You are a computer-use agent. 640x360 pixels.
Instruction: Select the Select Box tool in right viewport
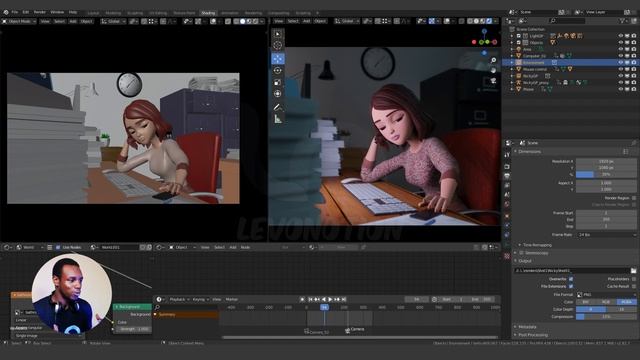click(278, 34)
